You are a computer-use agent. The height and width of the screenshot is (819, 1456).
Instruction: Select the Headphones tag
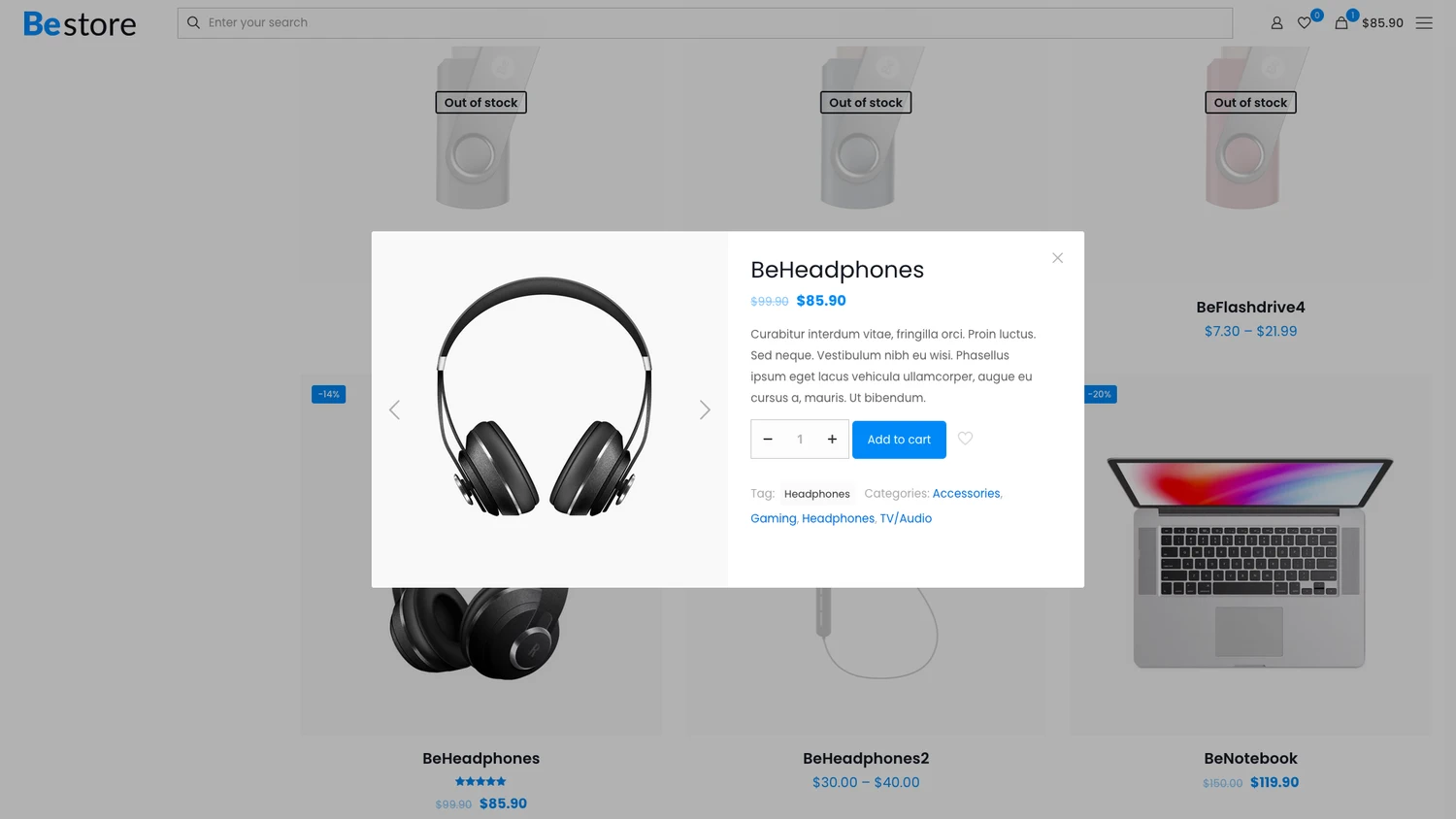(816, 494)
